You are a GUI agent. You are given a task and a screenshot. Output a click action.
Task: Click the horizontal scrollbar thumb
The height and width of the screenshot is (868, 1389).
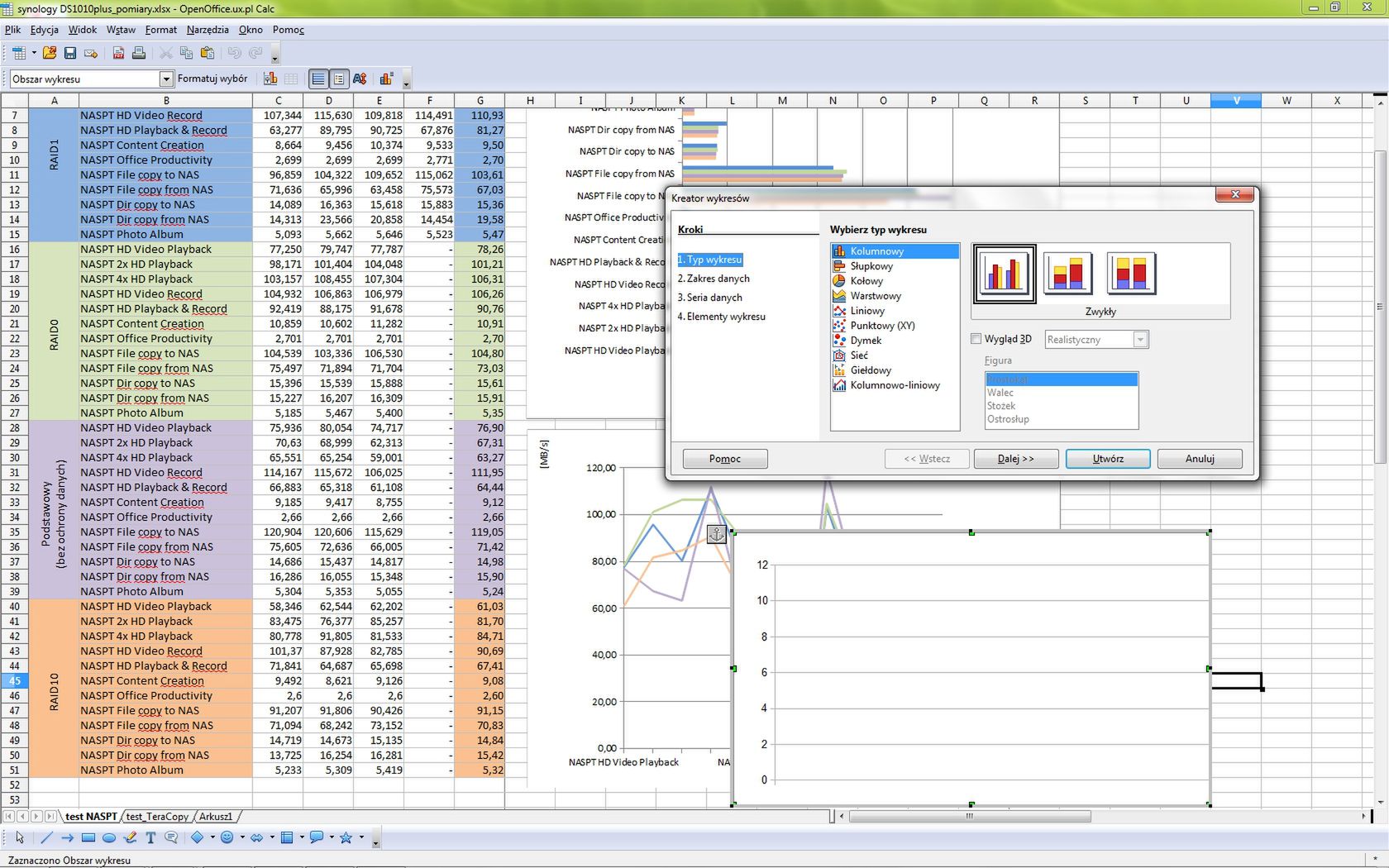click(x=970, y=817)
